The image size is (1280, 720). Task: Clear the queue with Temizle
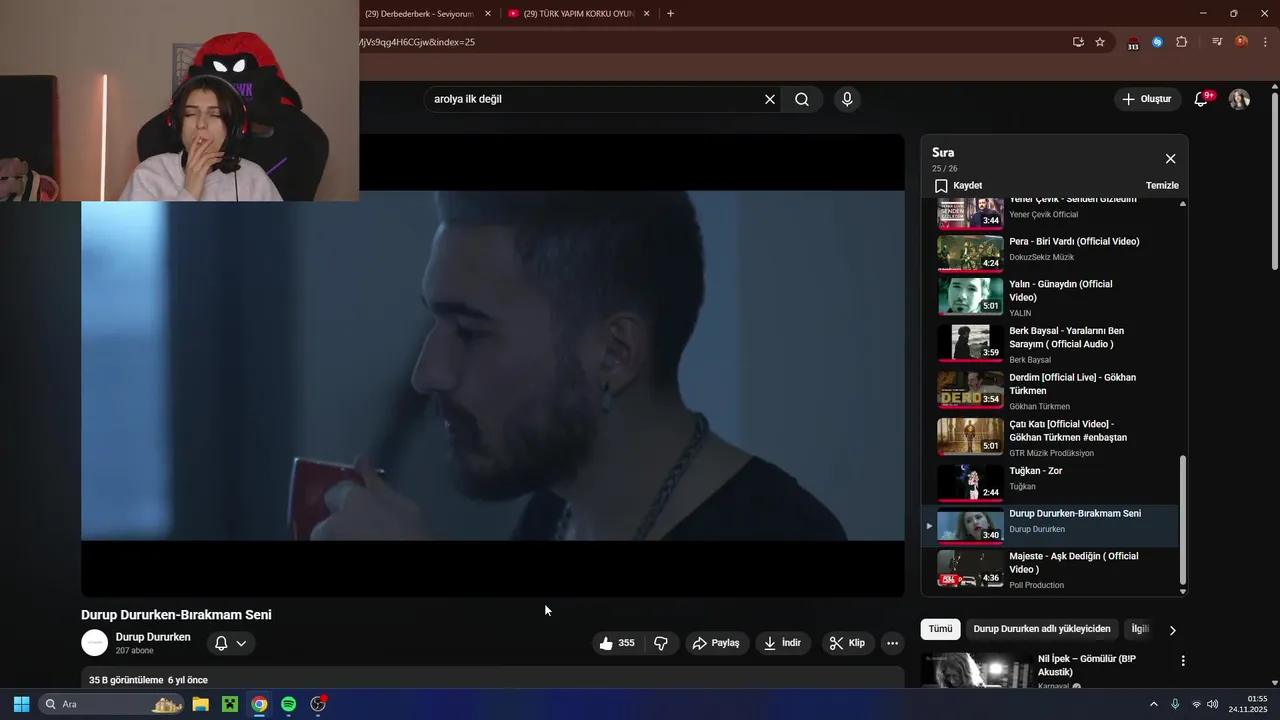pos(1162,186)
